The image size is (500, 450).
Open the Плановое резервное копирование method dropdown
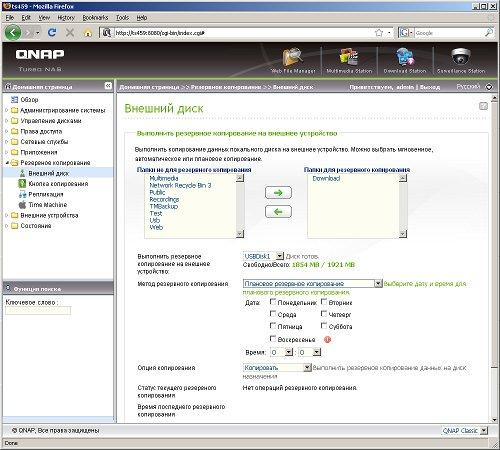click(x=313, y=284)
